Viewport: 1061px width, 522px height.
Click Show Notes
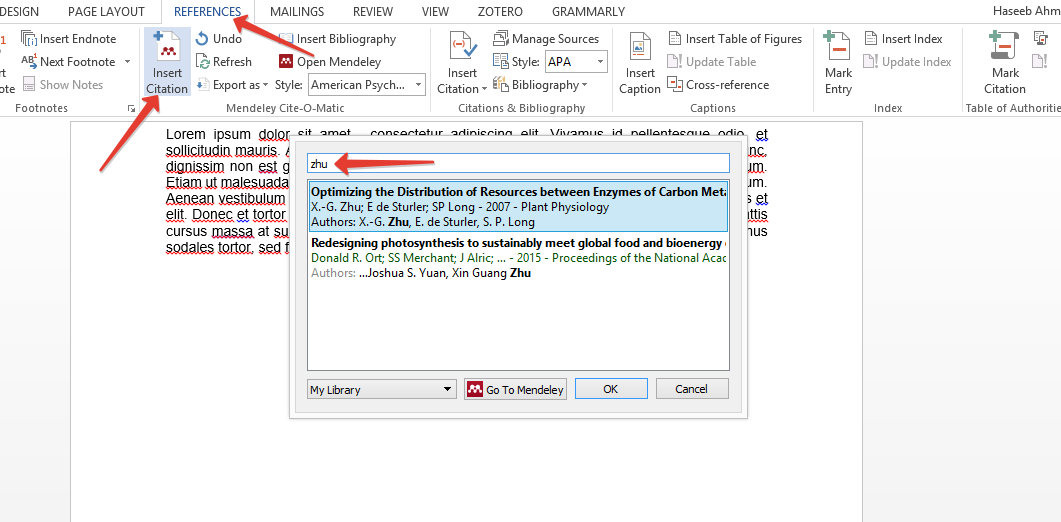[x=62, y=85]
